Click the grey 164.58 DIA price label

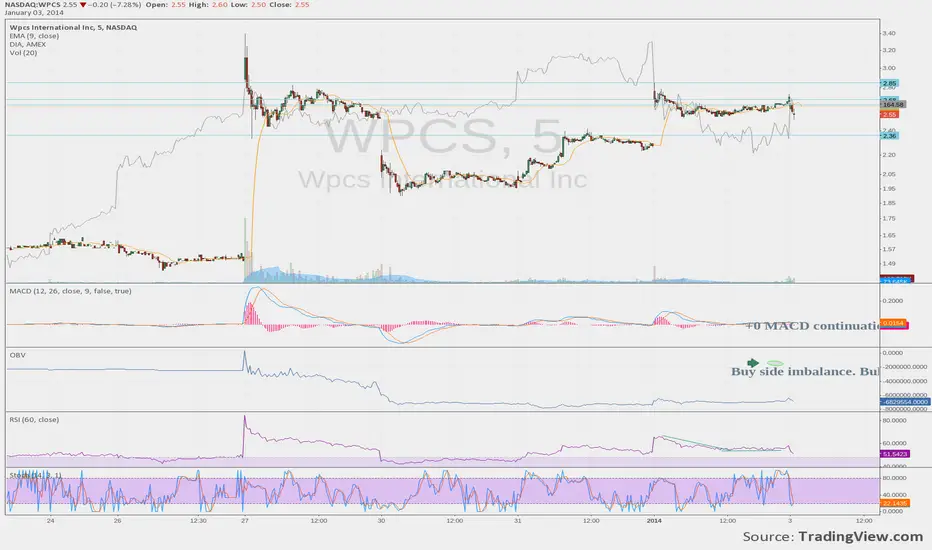pos(893,105)
